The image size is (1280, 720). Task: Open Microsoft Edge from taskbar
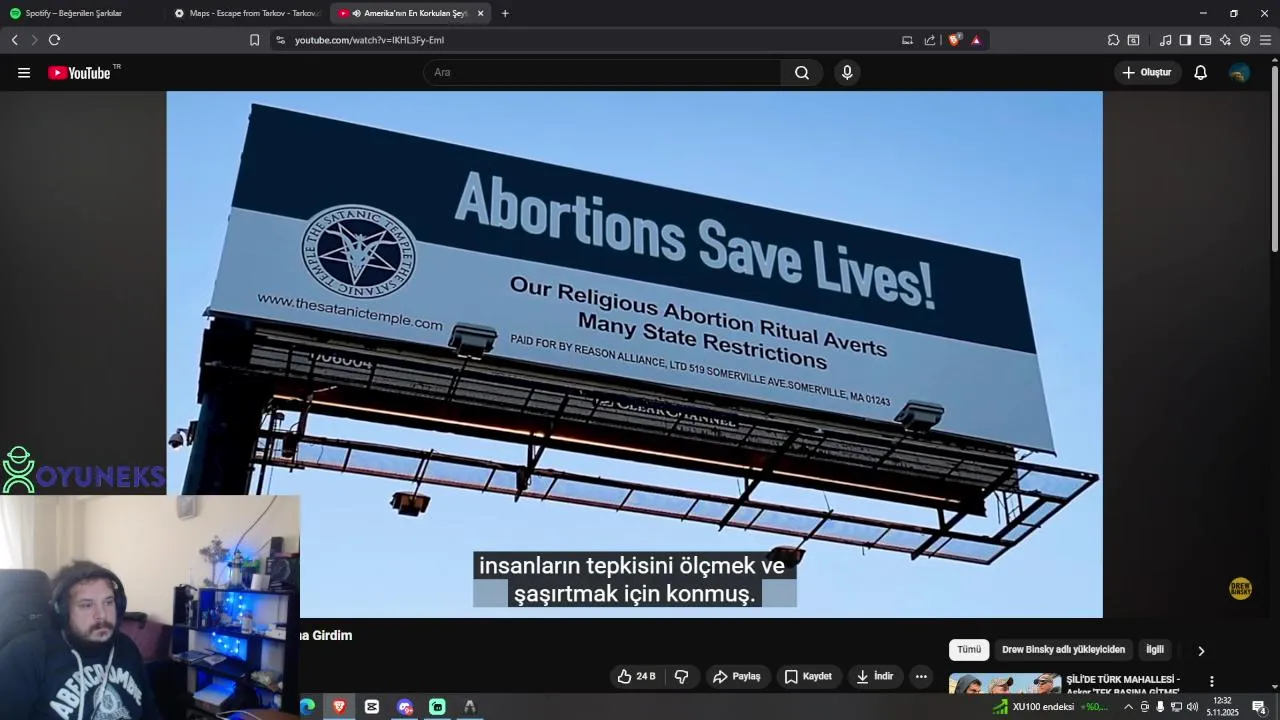[x=307, y=706]
